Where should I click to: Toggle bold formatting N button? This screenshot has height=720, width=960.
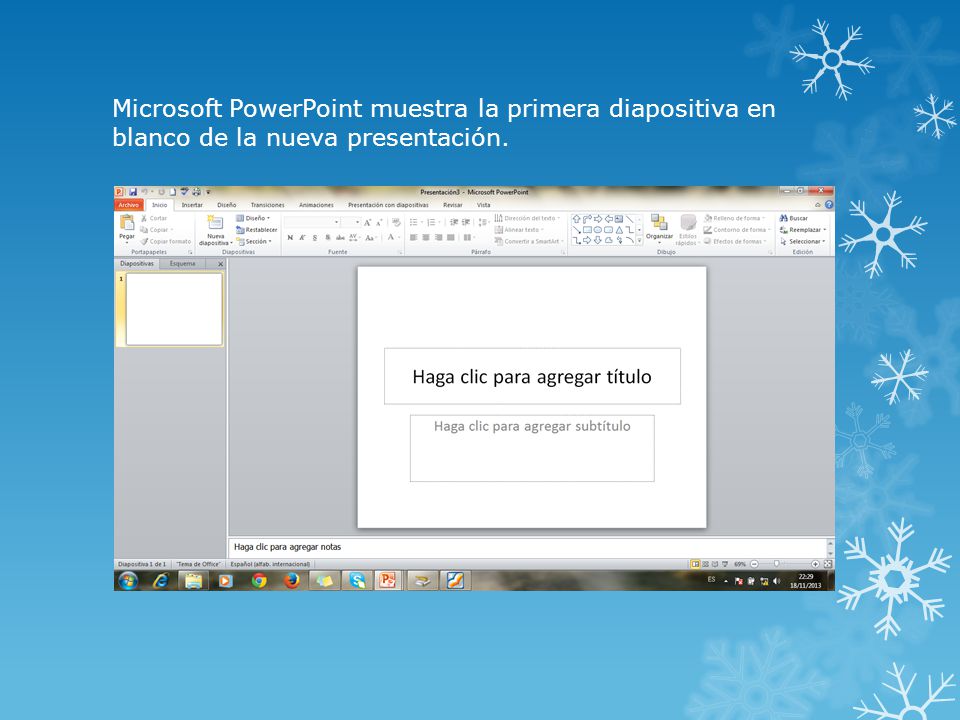(290, 238)
